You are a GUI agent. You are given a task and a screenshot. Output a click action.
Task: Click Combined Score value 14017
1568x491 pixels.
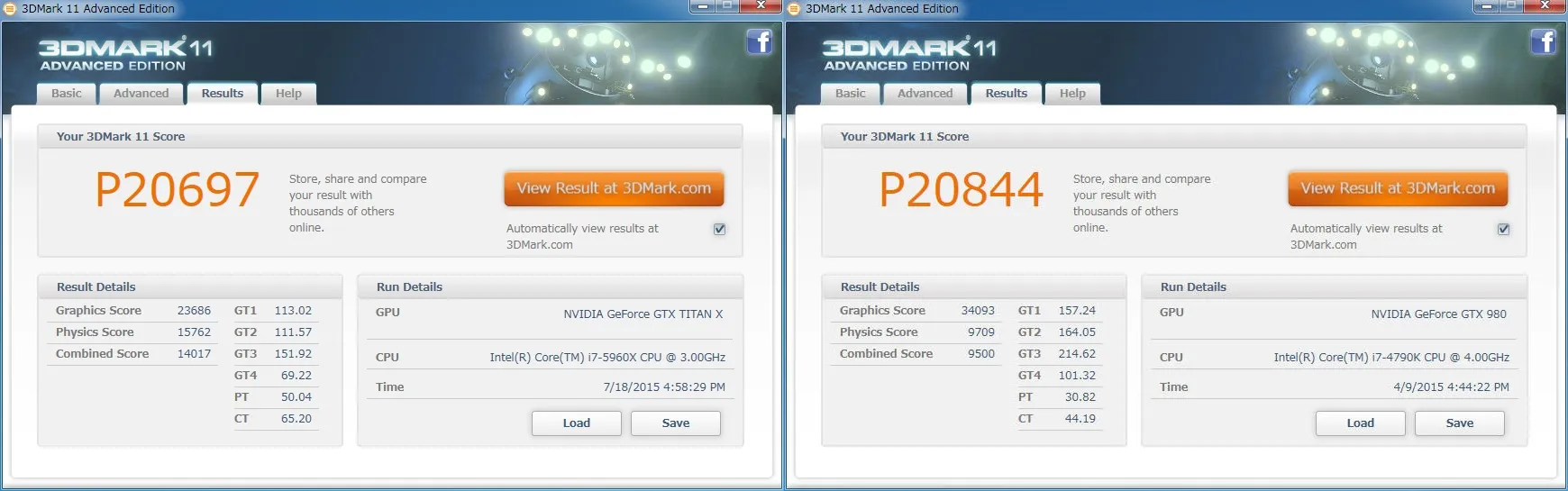[194, 354]
